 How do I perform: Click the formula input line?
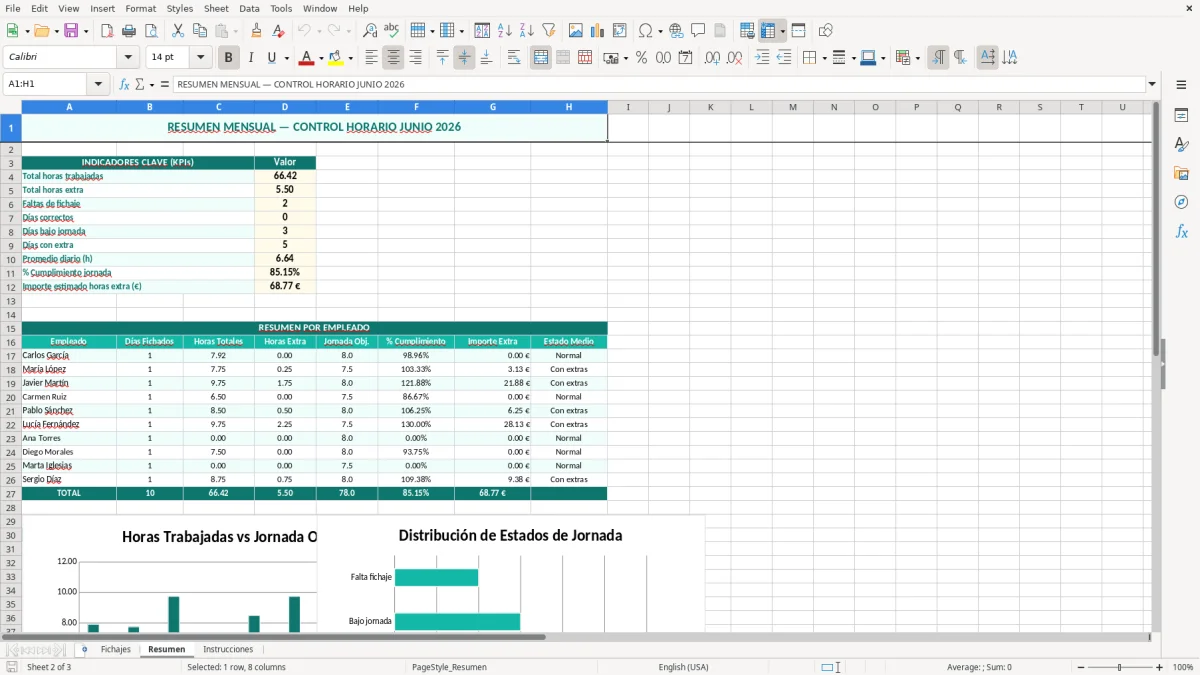(x=658, y=85)
